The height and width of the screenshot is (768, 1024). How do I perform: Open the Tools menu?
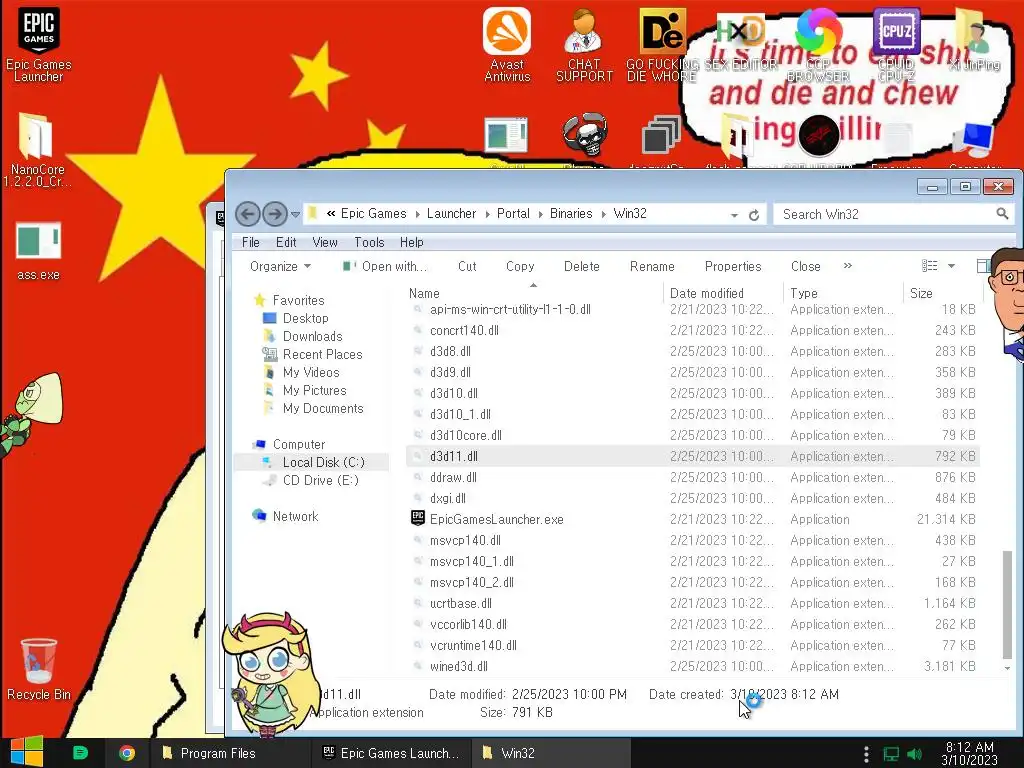[x=369, y=242]
